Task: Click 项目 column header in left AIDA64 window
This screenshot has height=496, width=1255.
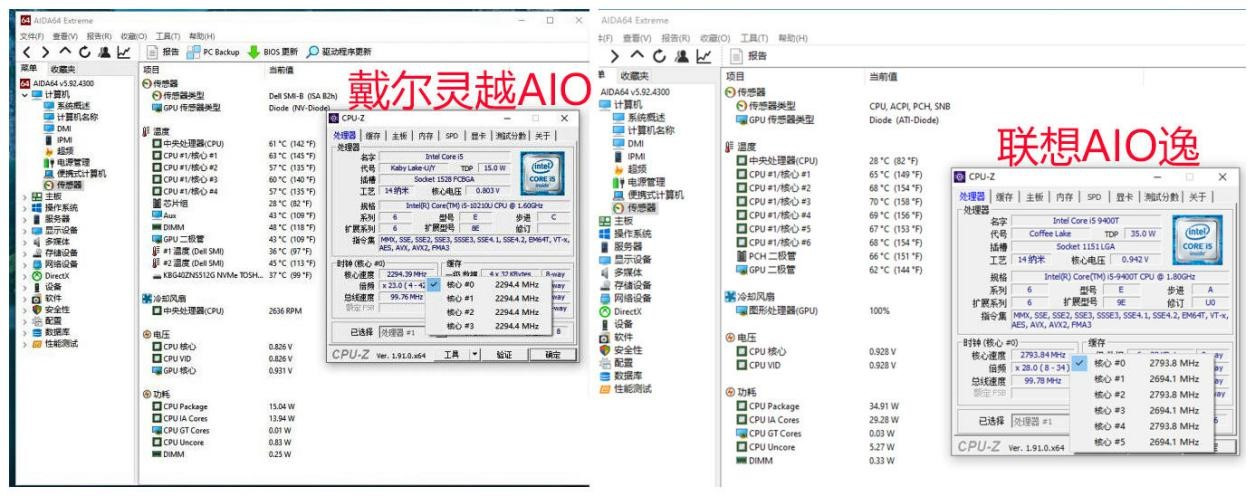Action: [151, 70]
